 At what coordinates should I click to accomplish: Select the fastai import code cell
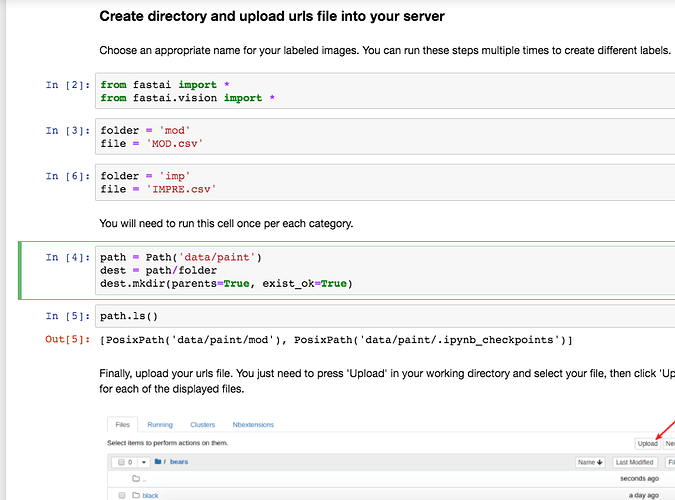pyautogui.click(x=385, y=91)
